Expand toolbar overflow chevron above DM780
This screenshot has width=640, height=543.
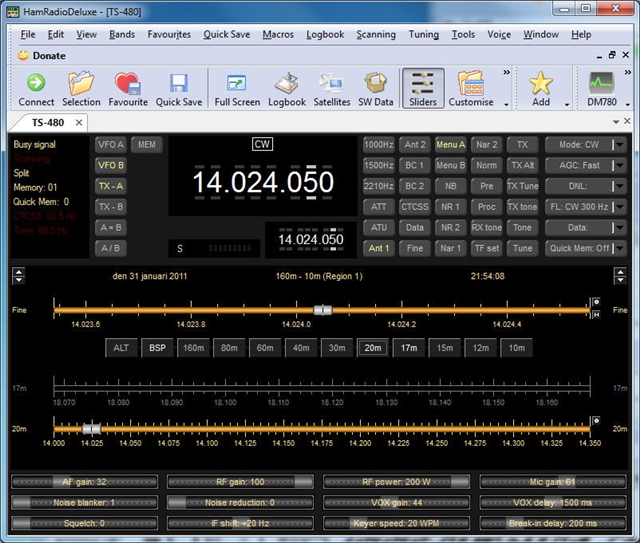[x=628, y=72]
